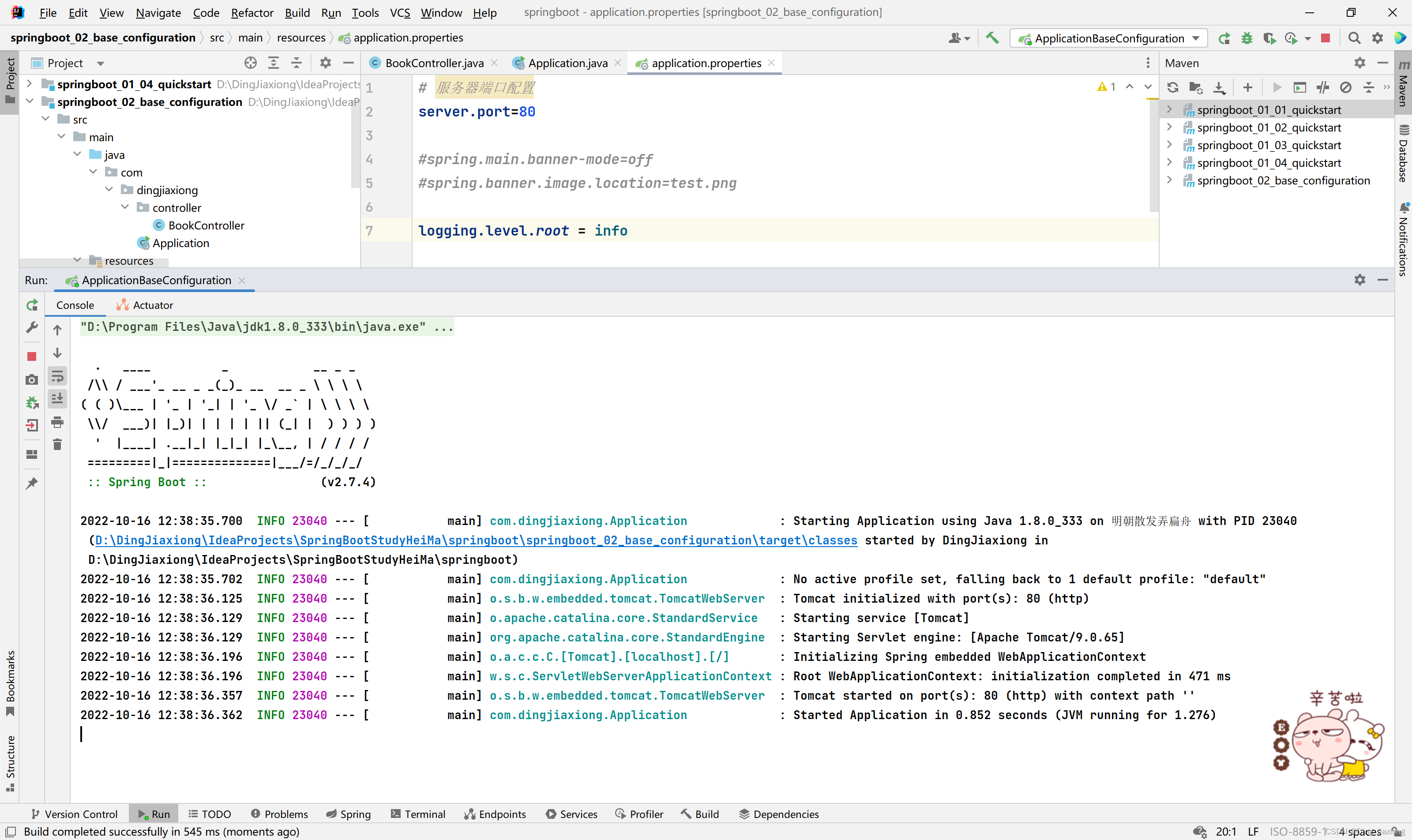Image resolution: width=1412 pixels, height=840 pixels.
Task: Open Problems tool window
Action: pyautogui.click(x=280, y=814)
